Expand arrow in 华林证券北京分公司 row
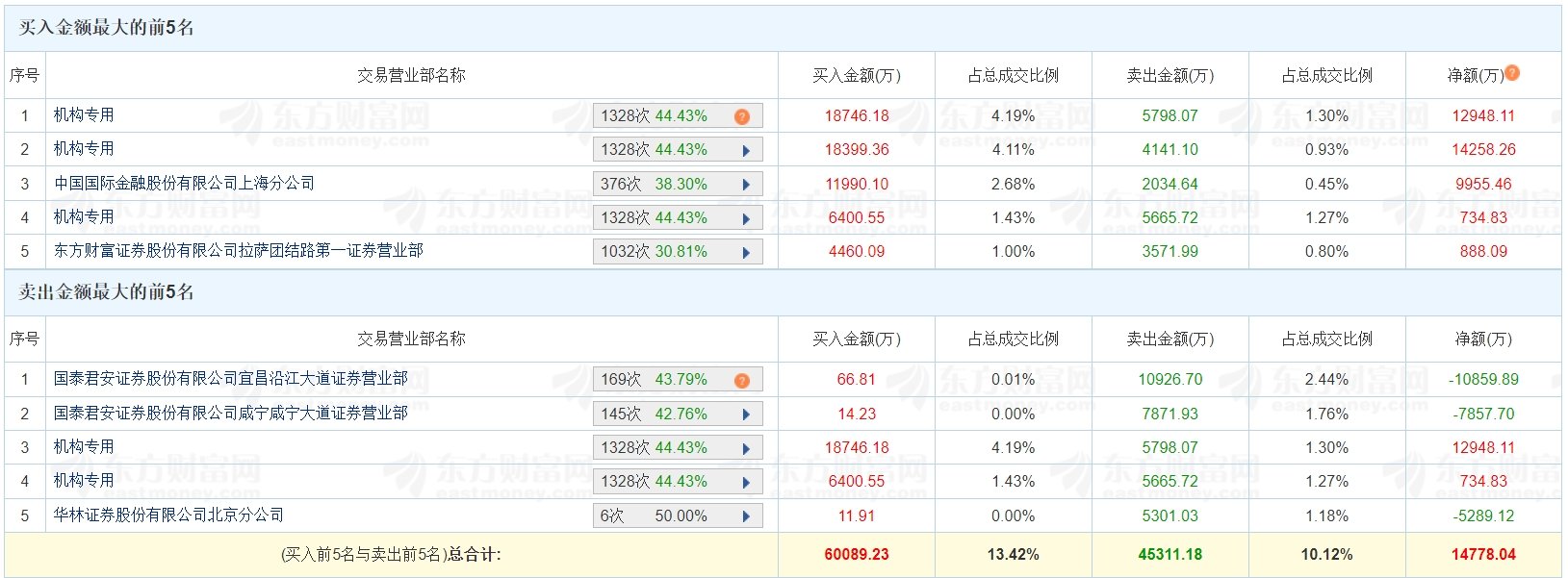 (x=746, y=516)
